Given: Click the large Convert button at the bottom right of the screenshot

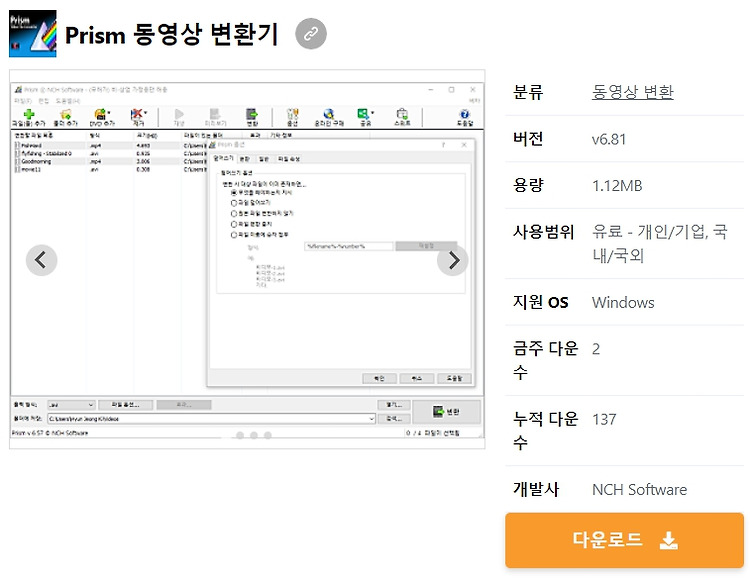Looking at the screenshot, I should point(447,412).
